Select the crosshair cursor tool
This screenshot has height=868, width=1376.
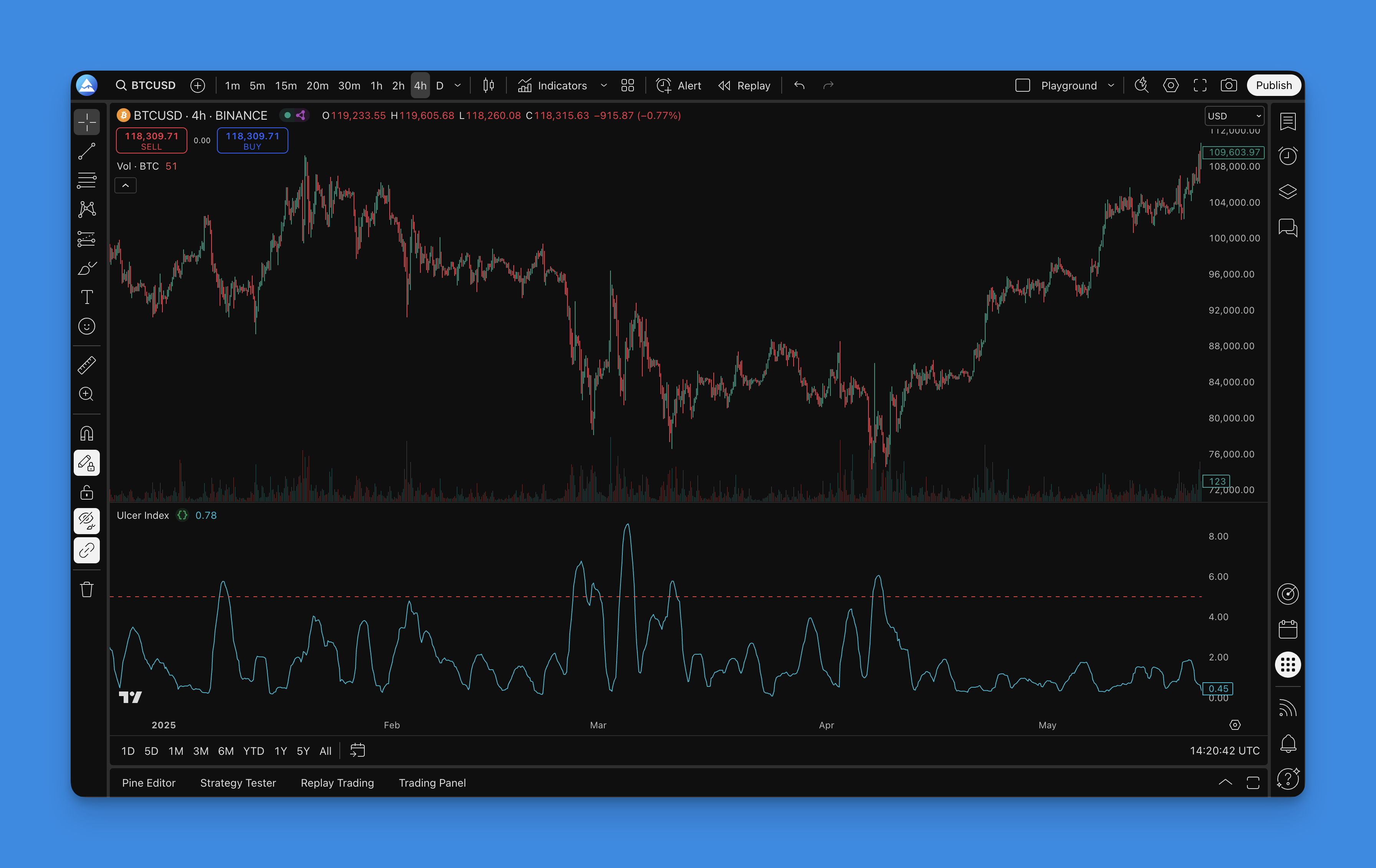click(87, 122)
